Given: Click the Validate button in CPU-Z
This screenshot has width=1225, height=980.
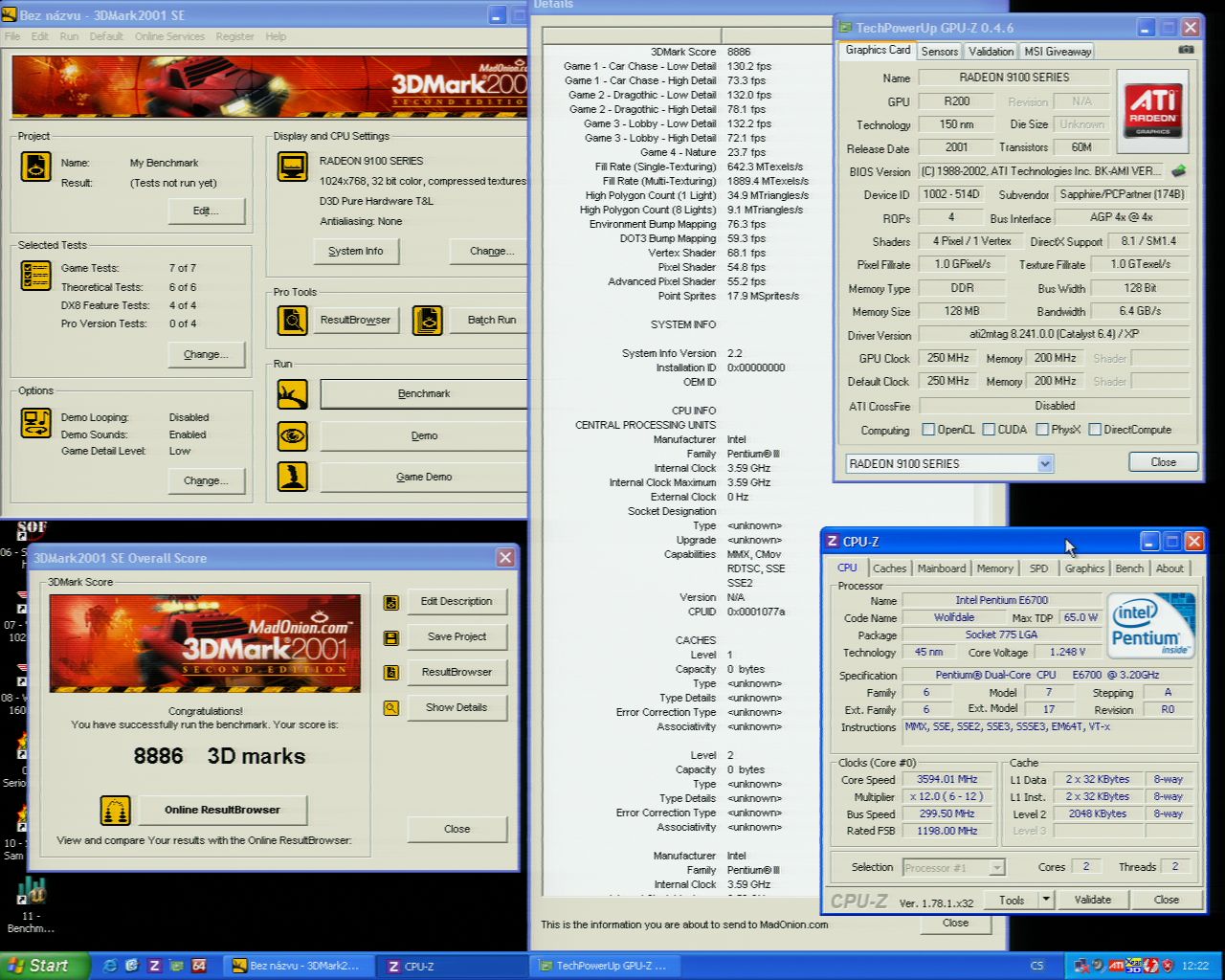Looking at the screenshot, I should coord(1093,900).
